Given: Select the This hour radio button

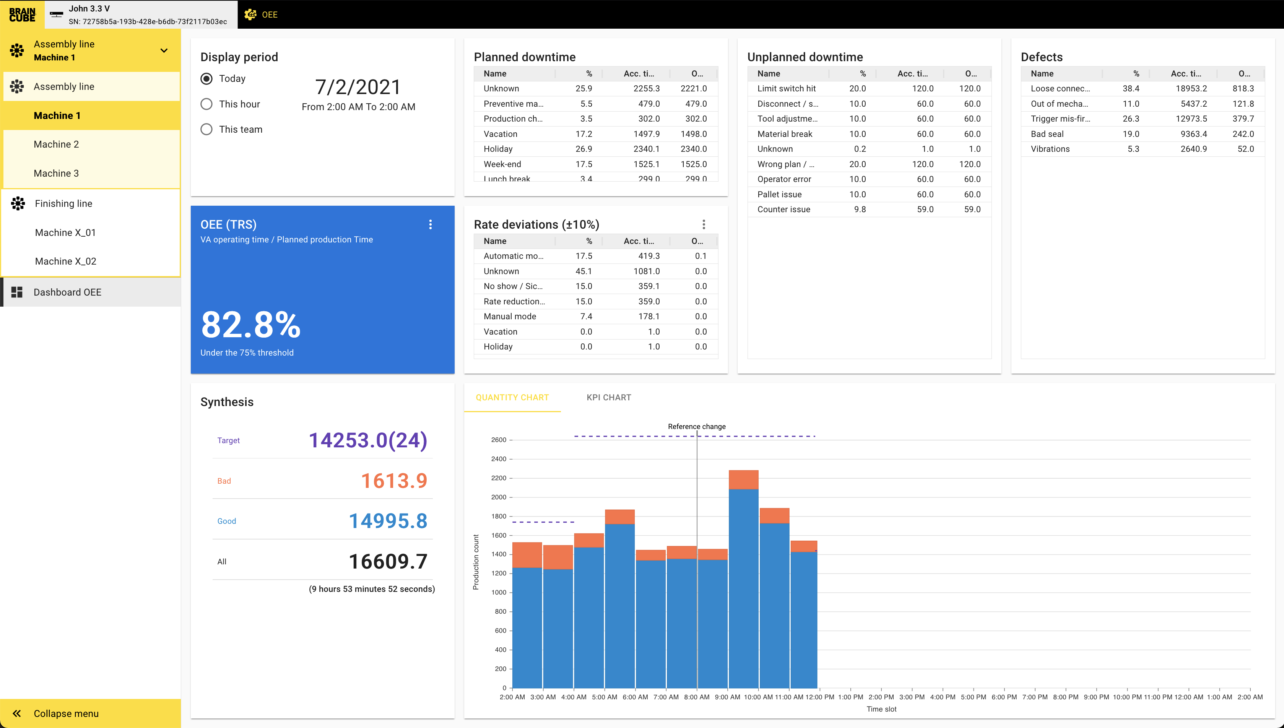Looking at the screenshot, I should 207,104.
